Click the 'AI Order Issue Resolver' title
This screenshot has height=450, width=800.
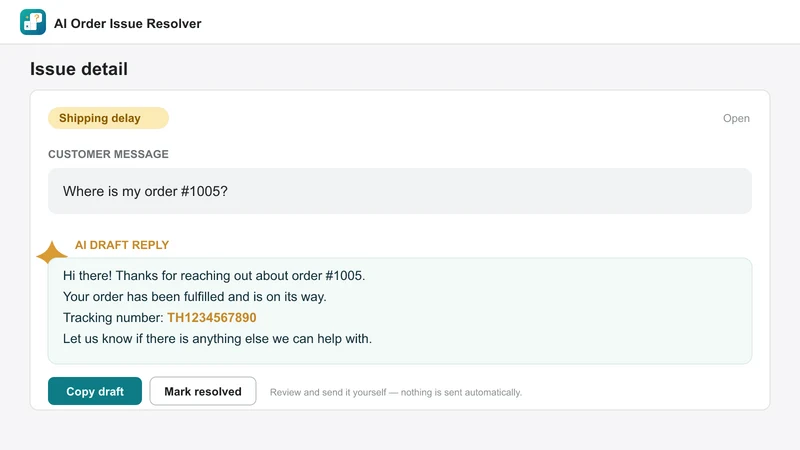pyautogui.click(x=128, y=23)
